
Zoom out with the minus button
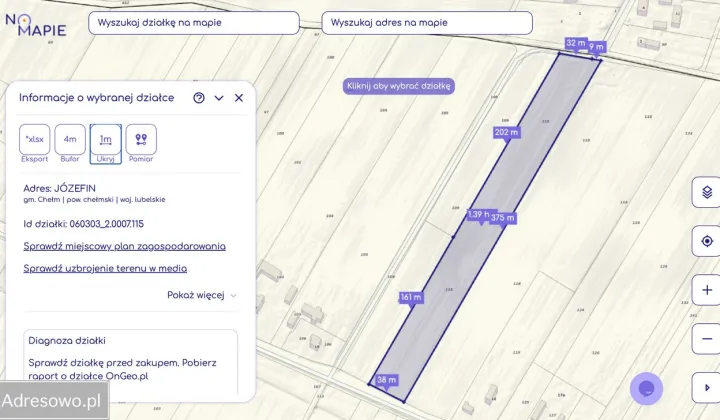707,338
